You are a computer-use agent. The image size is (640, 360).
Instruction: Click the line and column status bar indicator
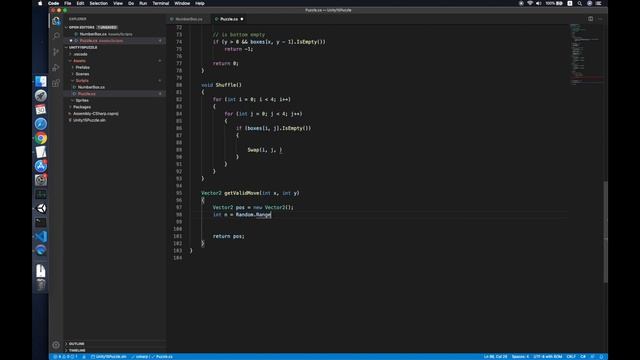[495, 357]
